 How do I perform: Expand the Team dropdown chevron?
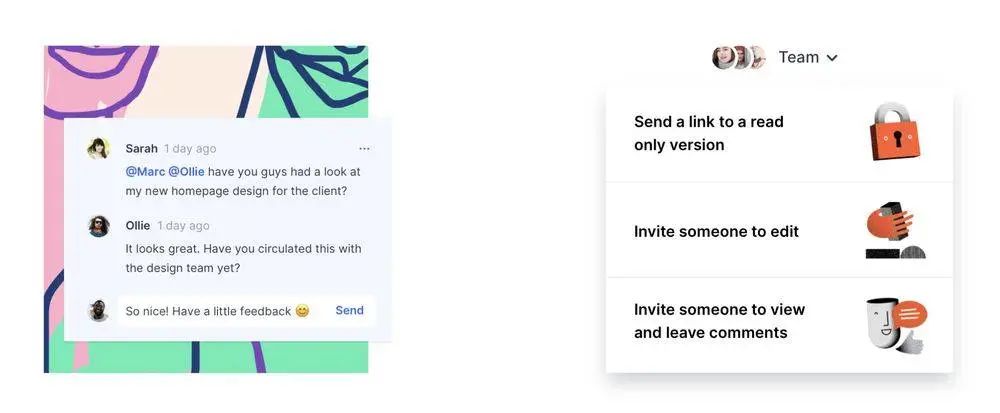(832, 58)
